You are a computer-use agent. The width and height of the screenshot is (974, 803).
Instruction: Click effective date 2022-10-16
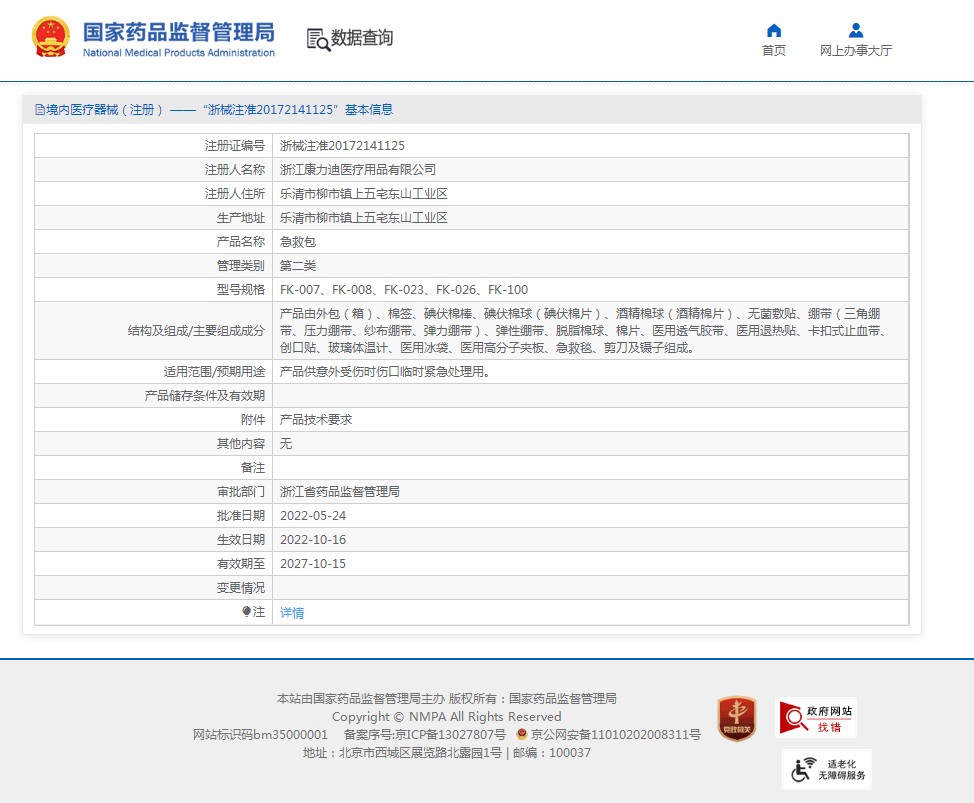tap(313, 540)
